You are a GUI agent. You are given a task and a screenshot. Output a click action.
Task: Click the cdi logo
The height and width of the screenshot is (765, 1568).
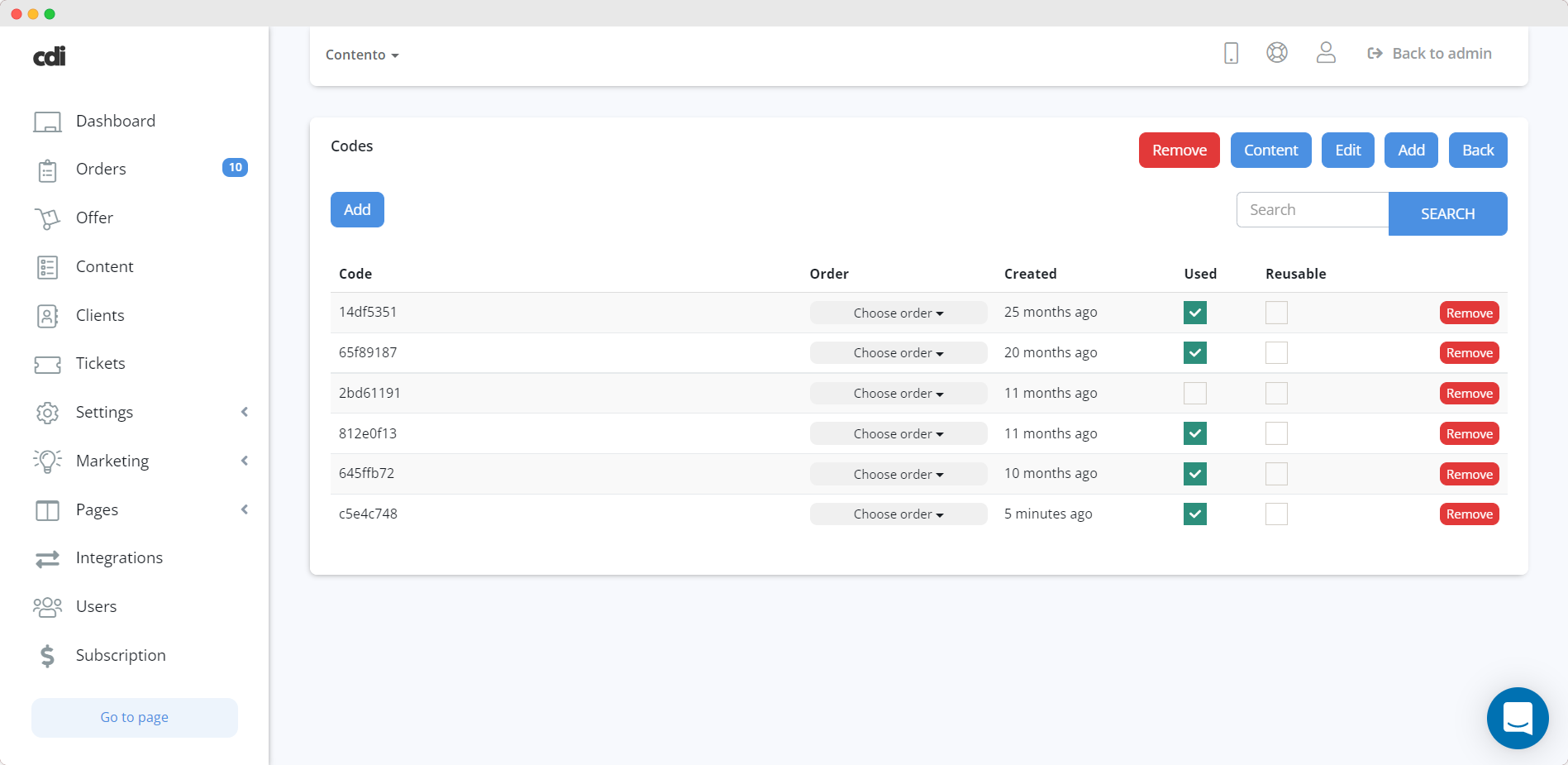click(x=50, y=55)
